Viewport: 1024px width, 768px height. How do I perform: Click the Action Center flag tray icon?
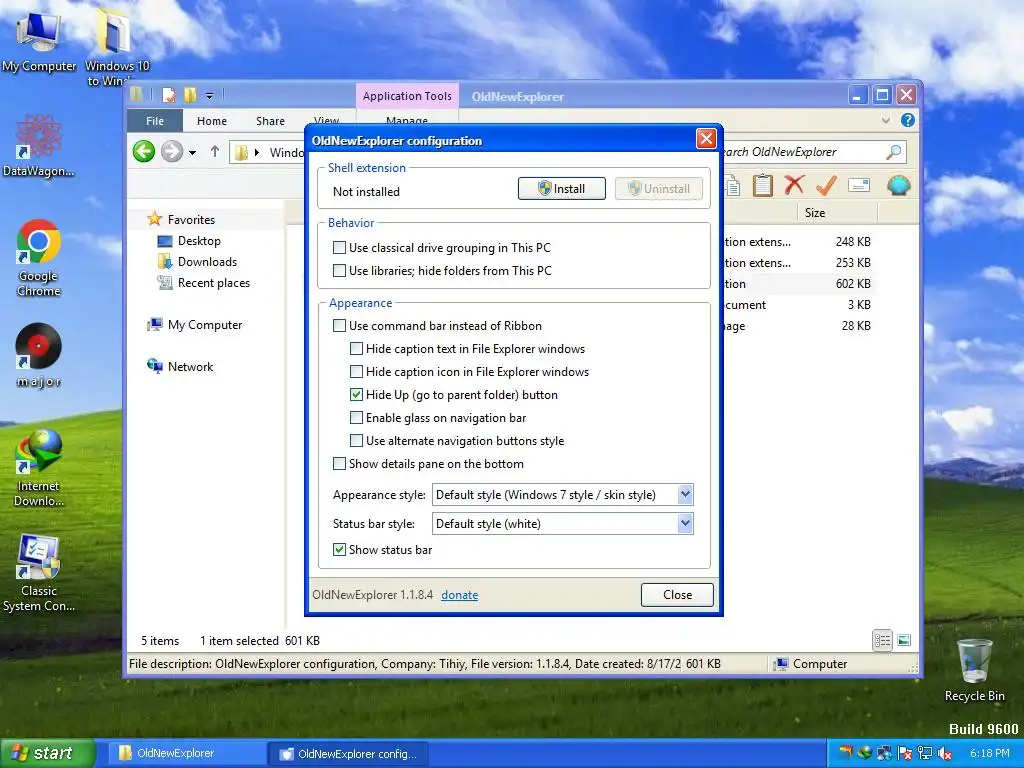point(904,753)
